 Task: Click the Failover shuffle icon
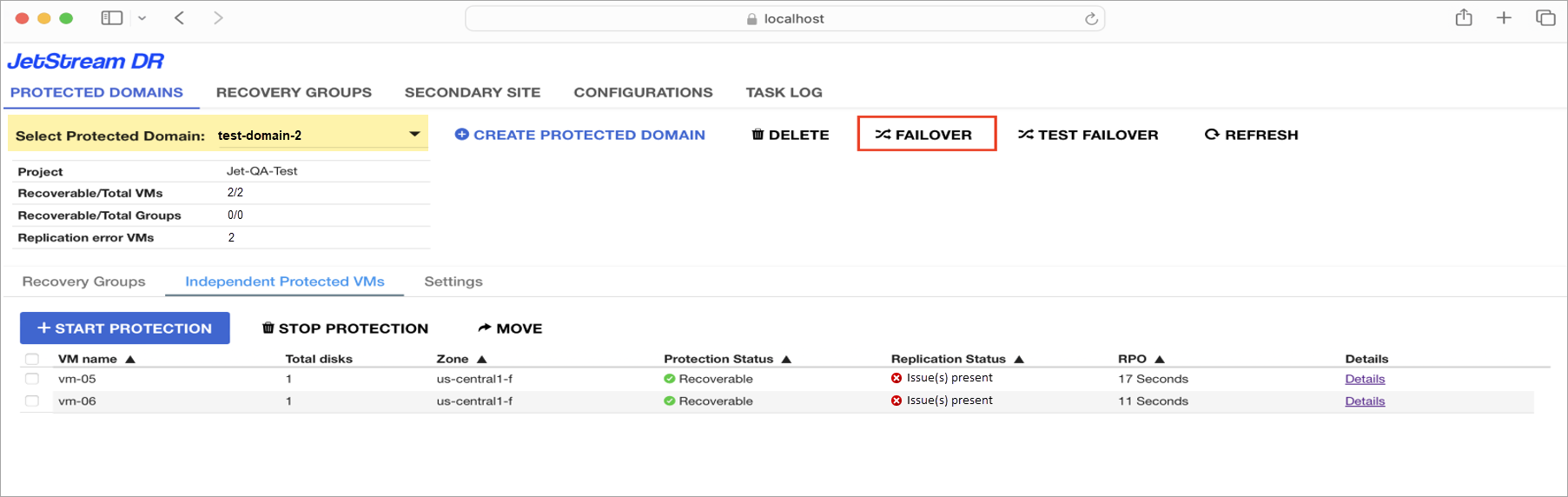coord(883,135)
